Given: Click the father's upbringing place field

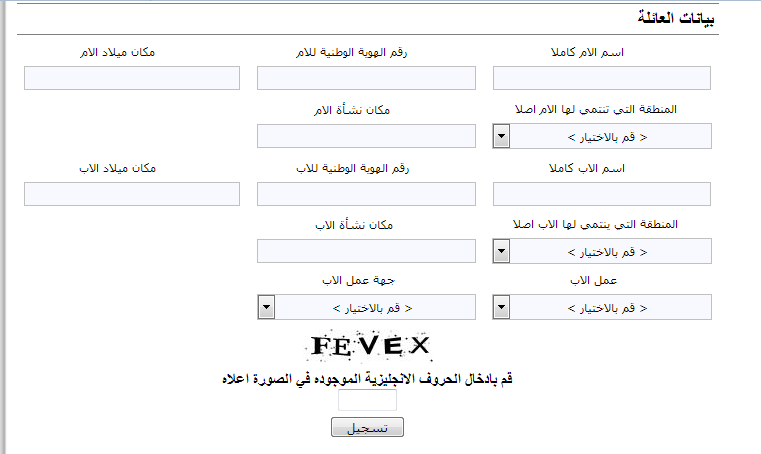Looking at the screenshot, I should pyautogui.click(x=366, y=251).
